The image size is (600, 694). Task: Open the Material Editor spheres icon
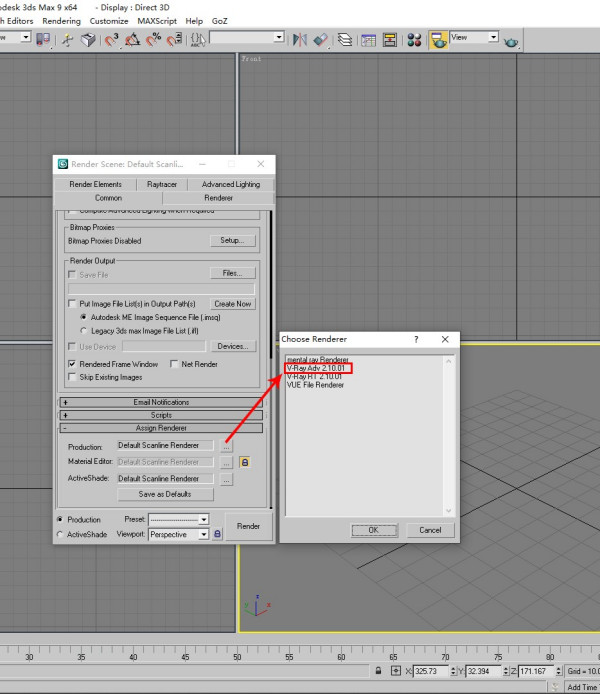coord(414,39)
